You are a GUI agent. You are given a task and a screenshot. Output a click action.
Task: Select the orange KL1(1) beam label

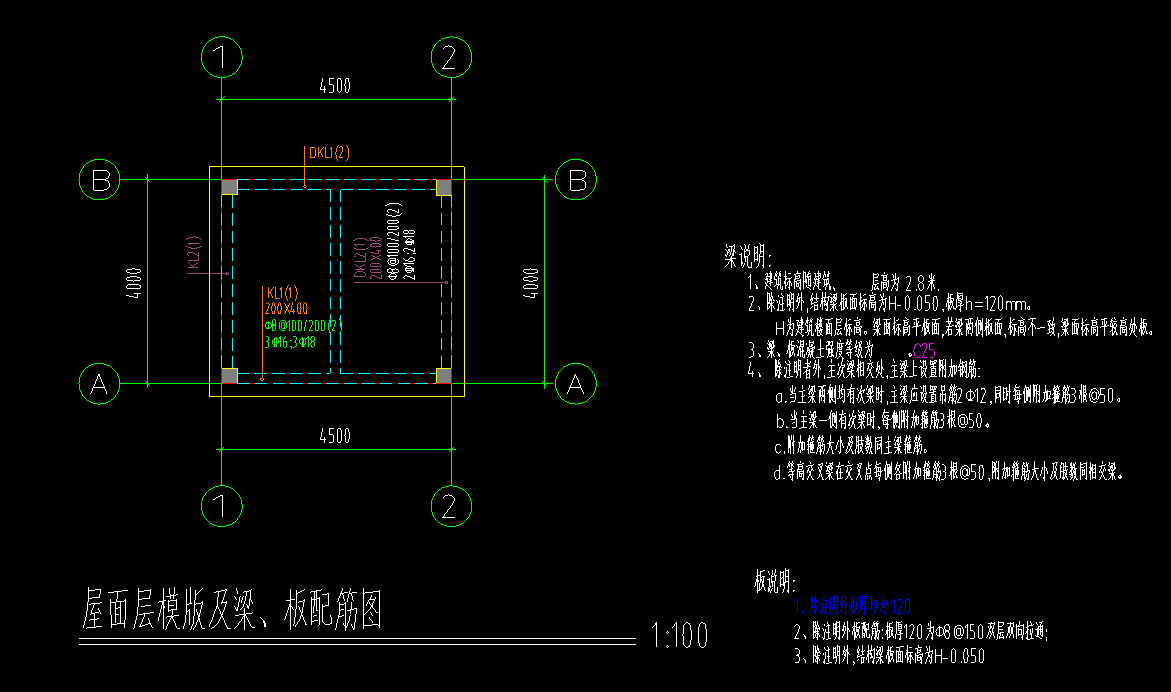point(282,293)
